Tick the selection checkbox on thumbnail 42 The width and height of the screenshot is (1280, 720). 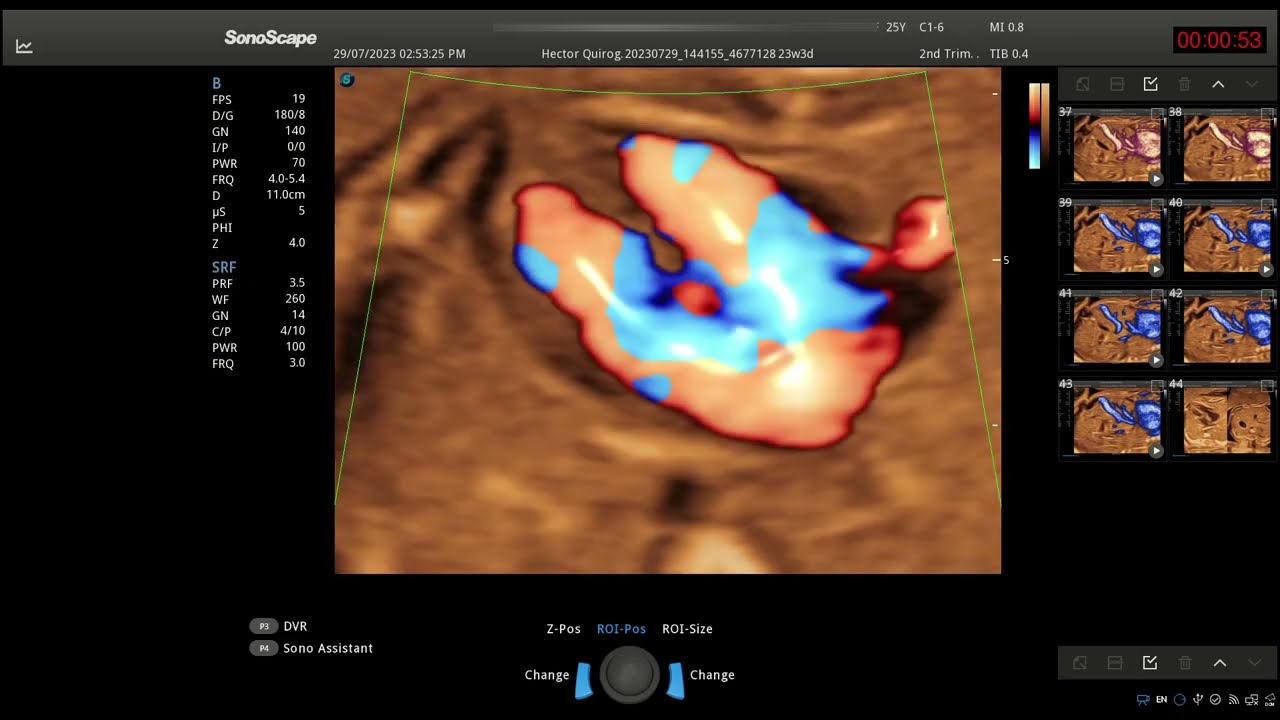pyautogui.click(x=1267, y=295)
